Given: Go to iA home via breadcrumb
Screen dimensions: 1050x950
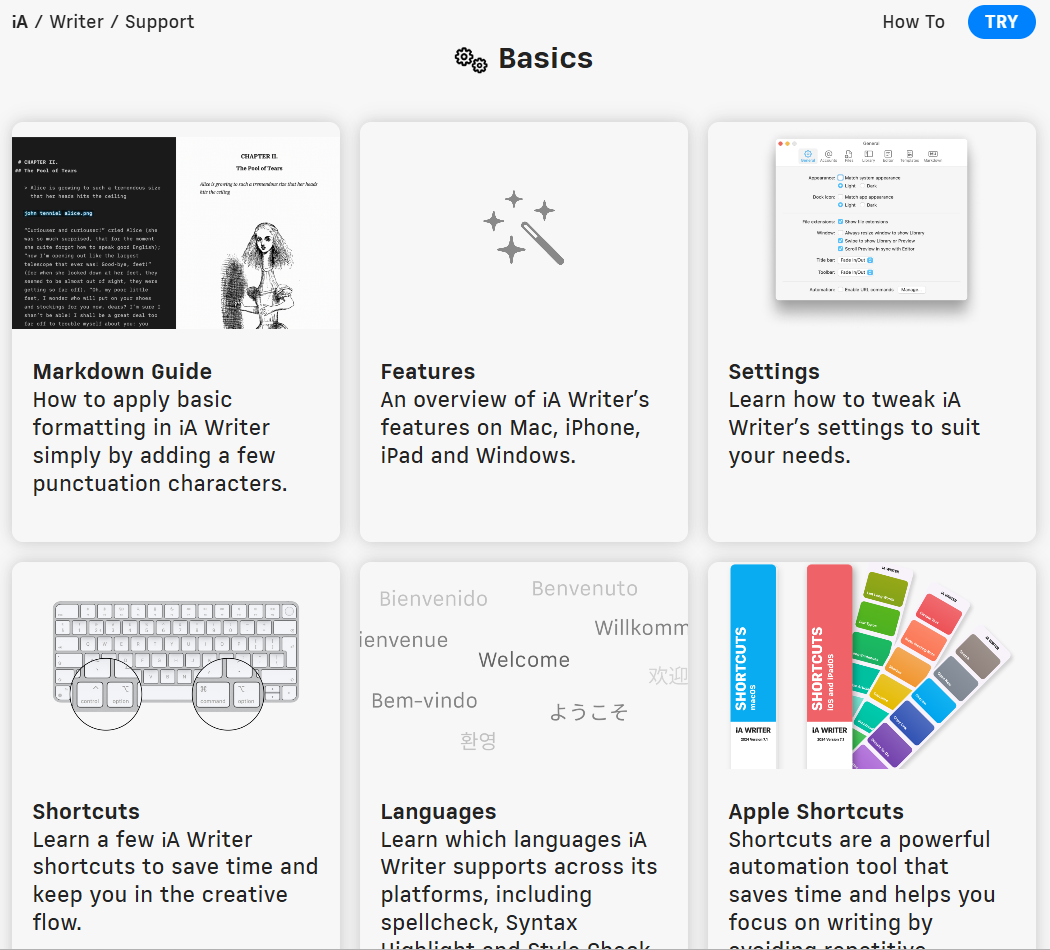Looking at the screenshot, I should 20,22.
